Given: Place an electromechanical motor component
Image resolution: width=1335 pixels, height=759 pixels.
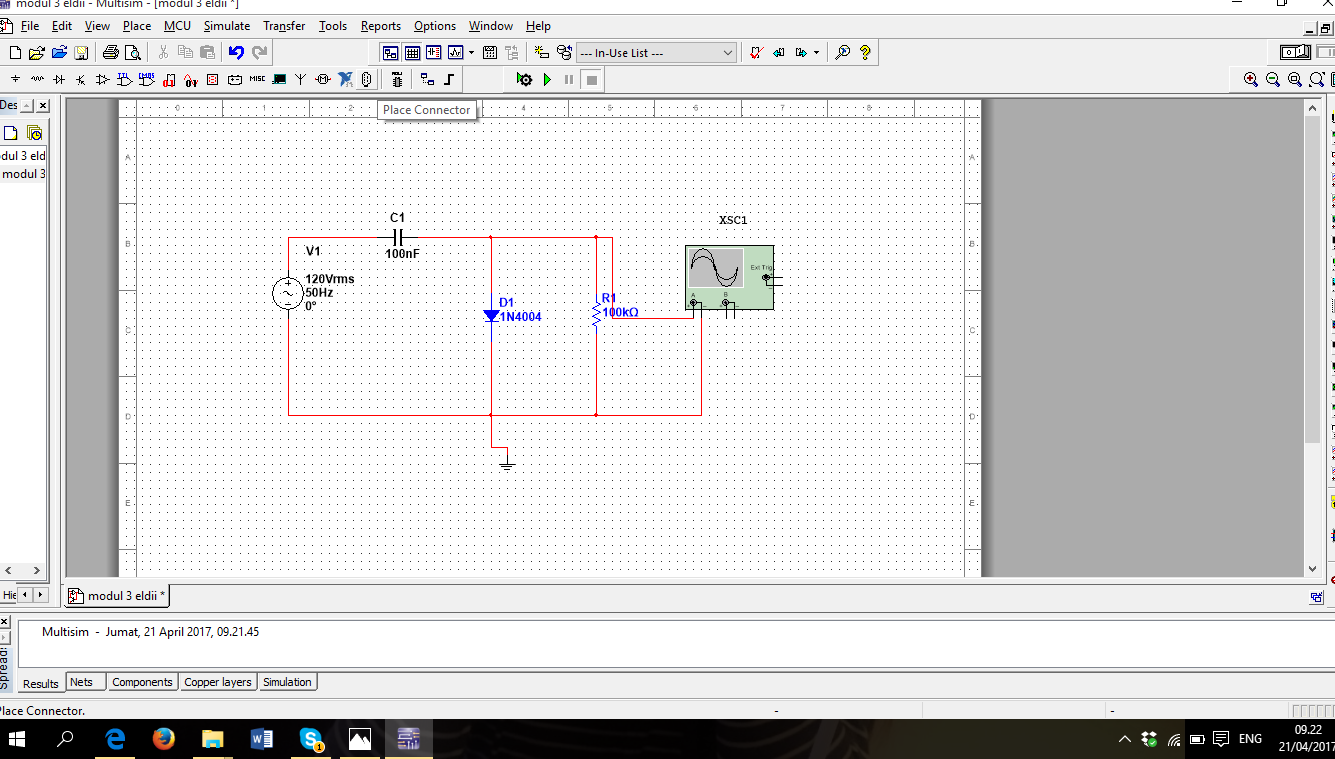Looking at the screenshot, I should pyautogui.click(x=323, y=79).
